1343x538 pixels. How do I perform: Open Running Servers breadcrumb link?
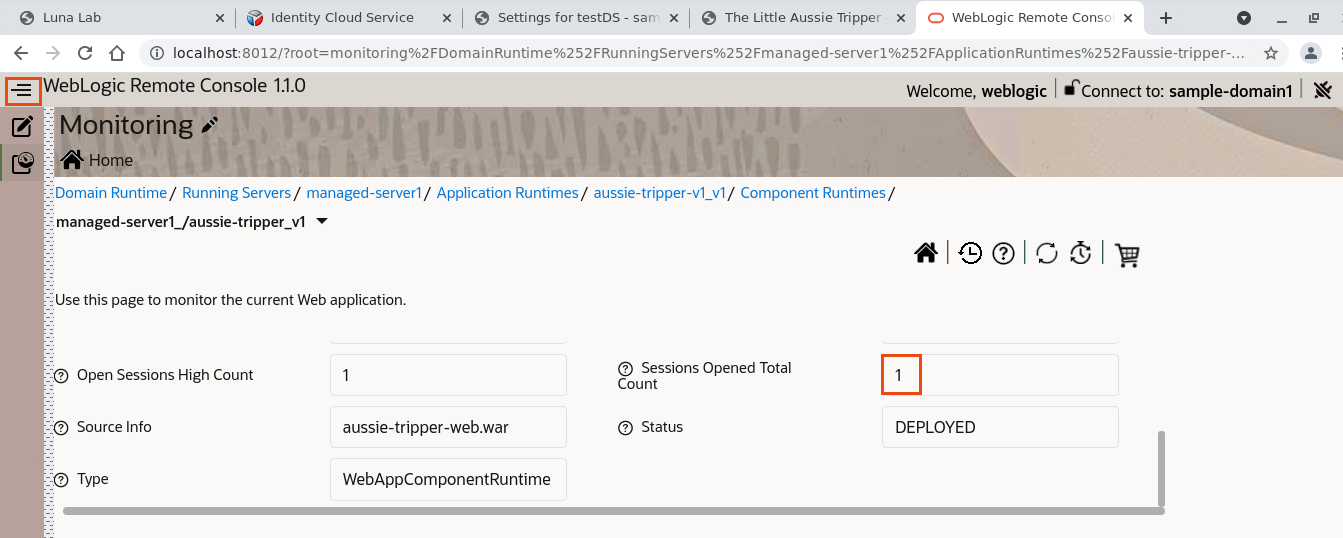click(236, 193)
